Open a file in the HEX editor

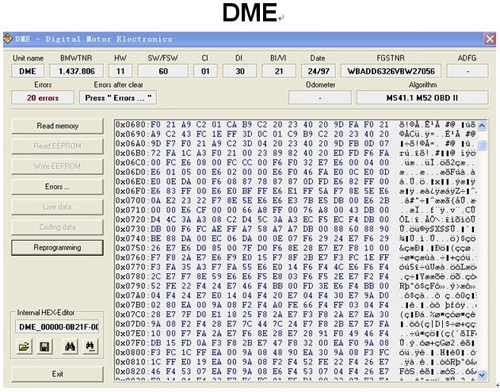pyautogui.click(x=24, y=347)
